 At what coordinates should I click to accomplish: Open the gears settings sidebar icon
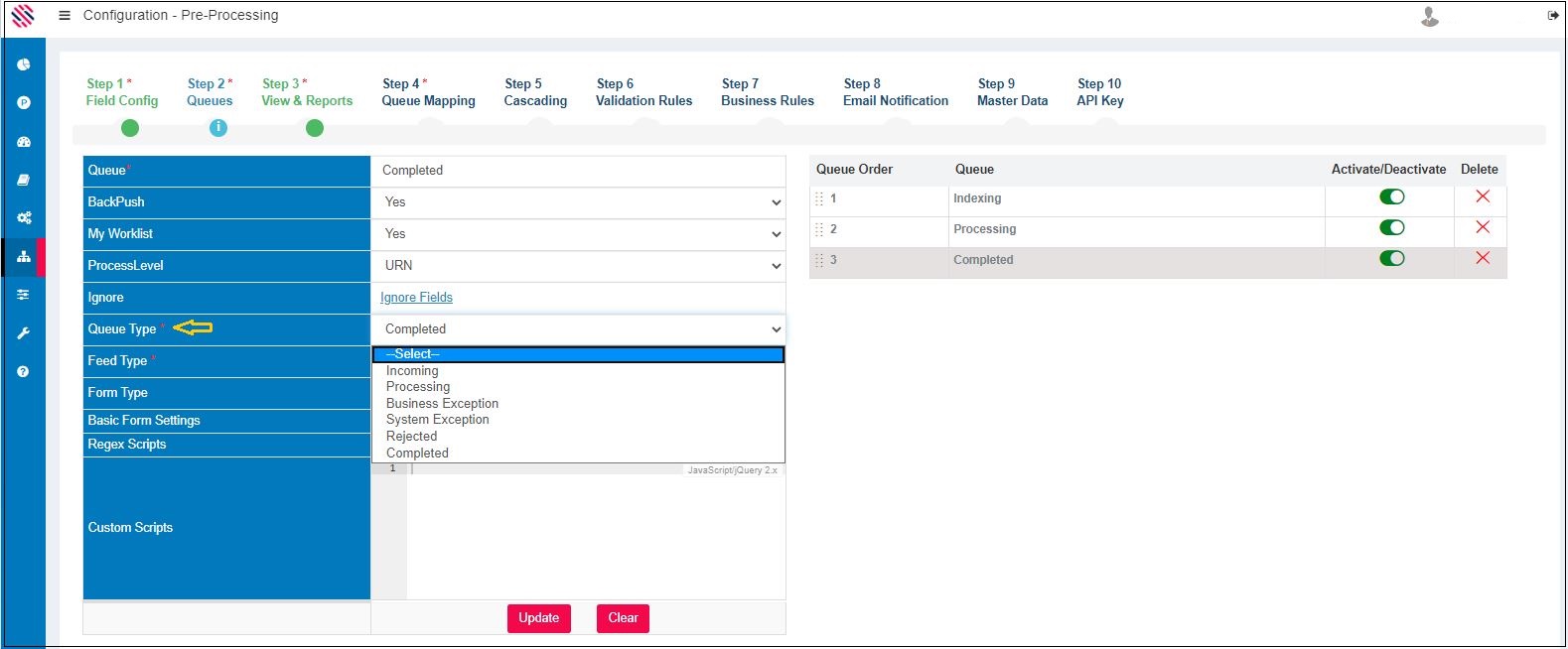click(x=24, y=218)
